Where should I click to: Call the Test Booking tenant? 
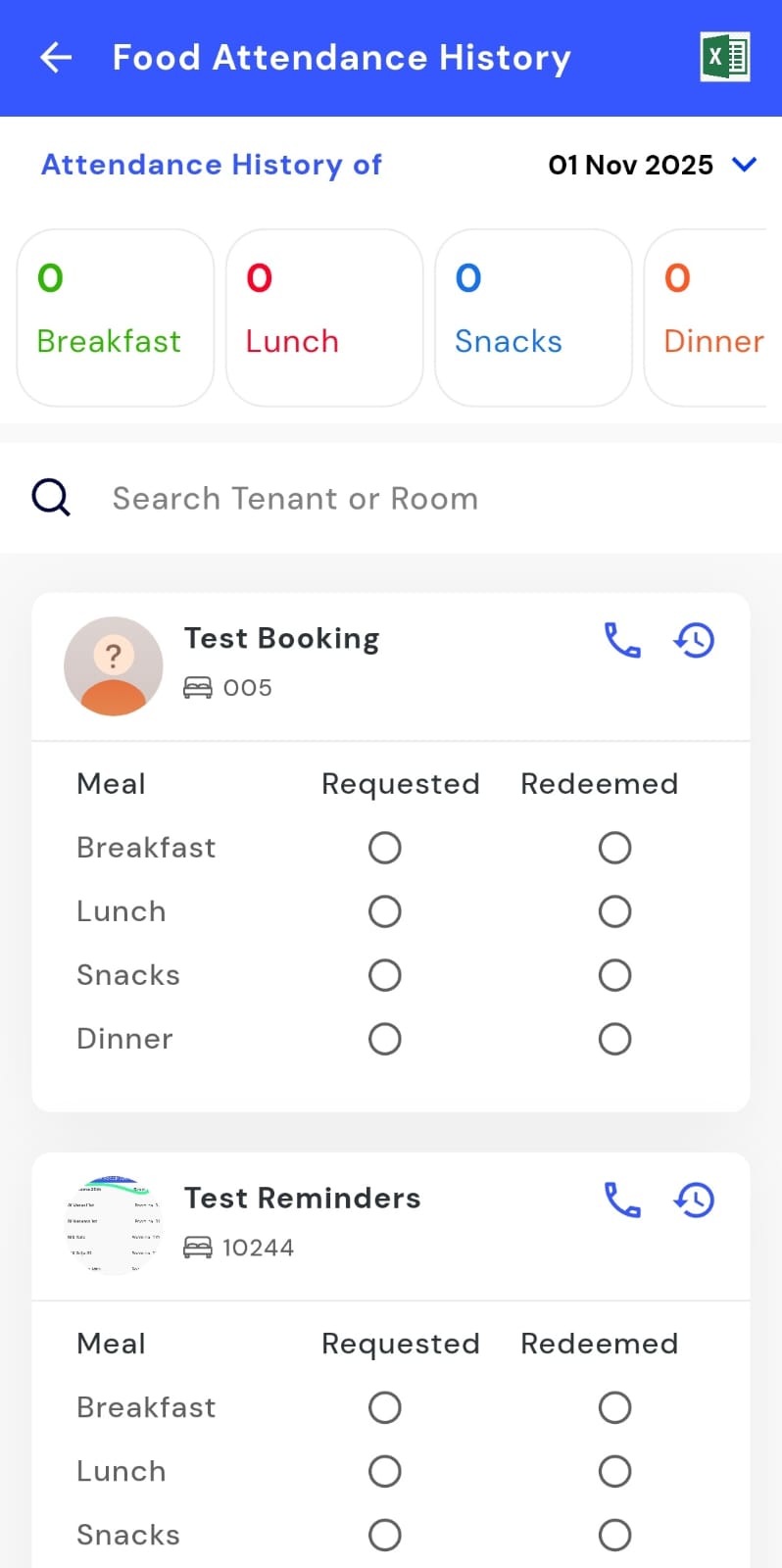[622, 640]
